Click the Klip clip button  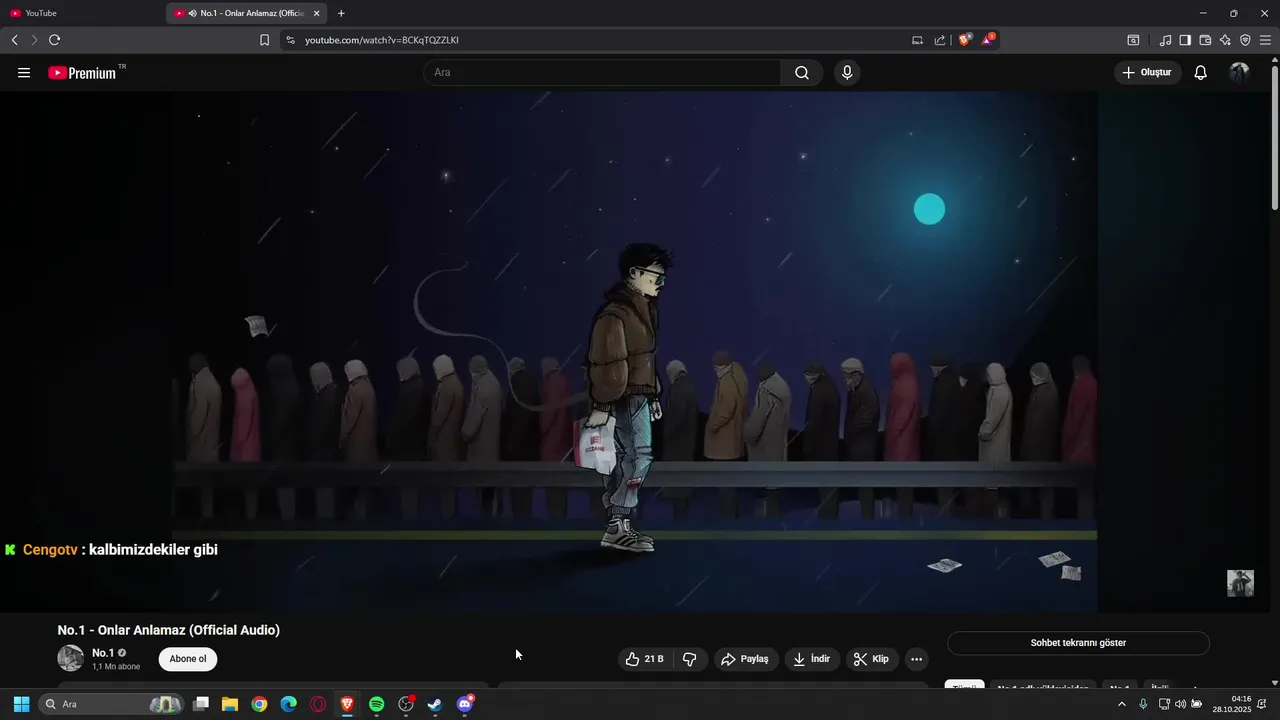871,659
